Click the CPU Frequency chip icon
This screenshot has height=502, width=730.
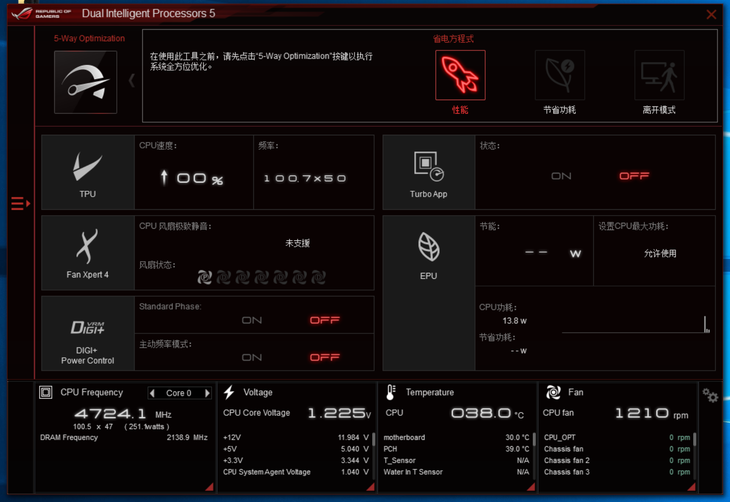tap(46, 393)
